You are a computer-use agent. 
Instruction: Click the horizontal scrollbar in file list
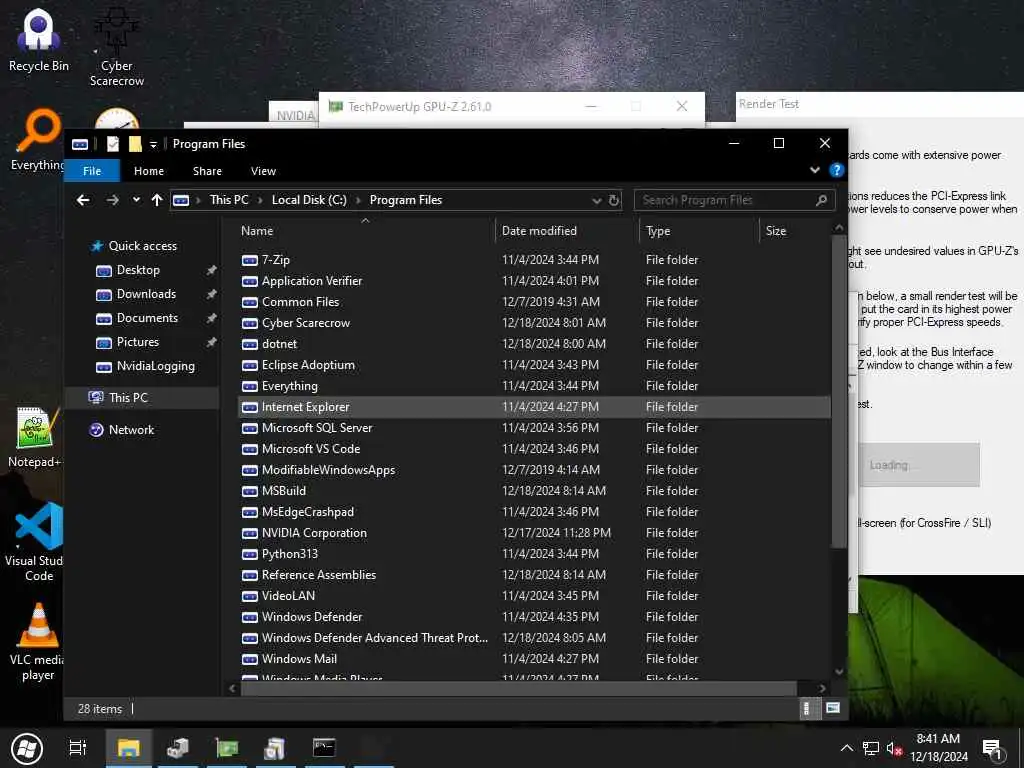[519, 688]
